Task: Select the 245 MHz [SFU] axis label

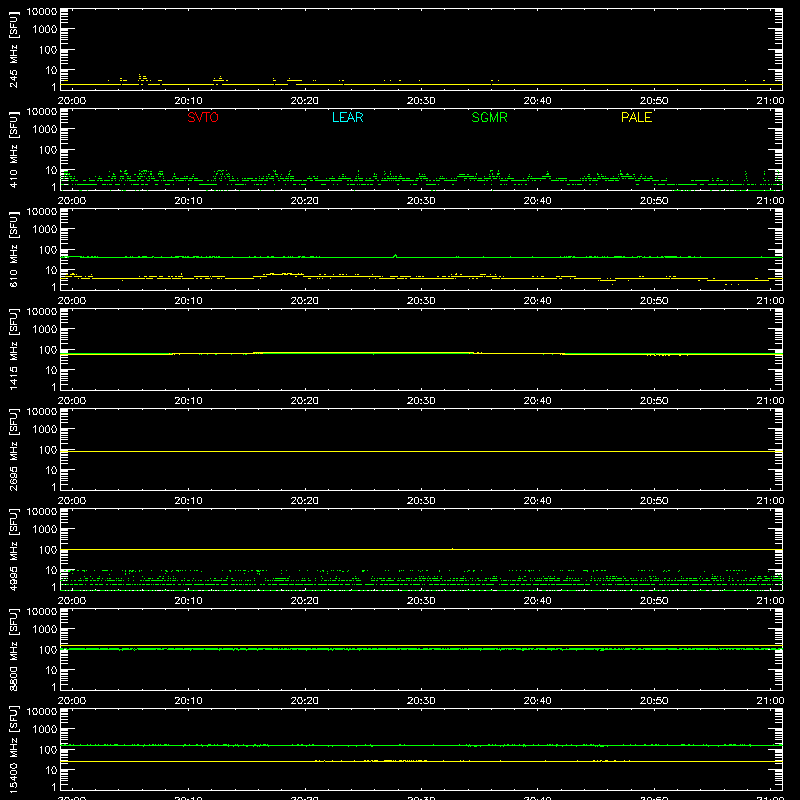Action: pos(13,49)
